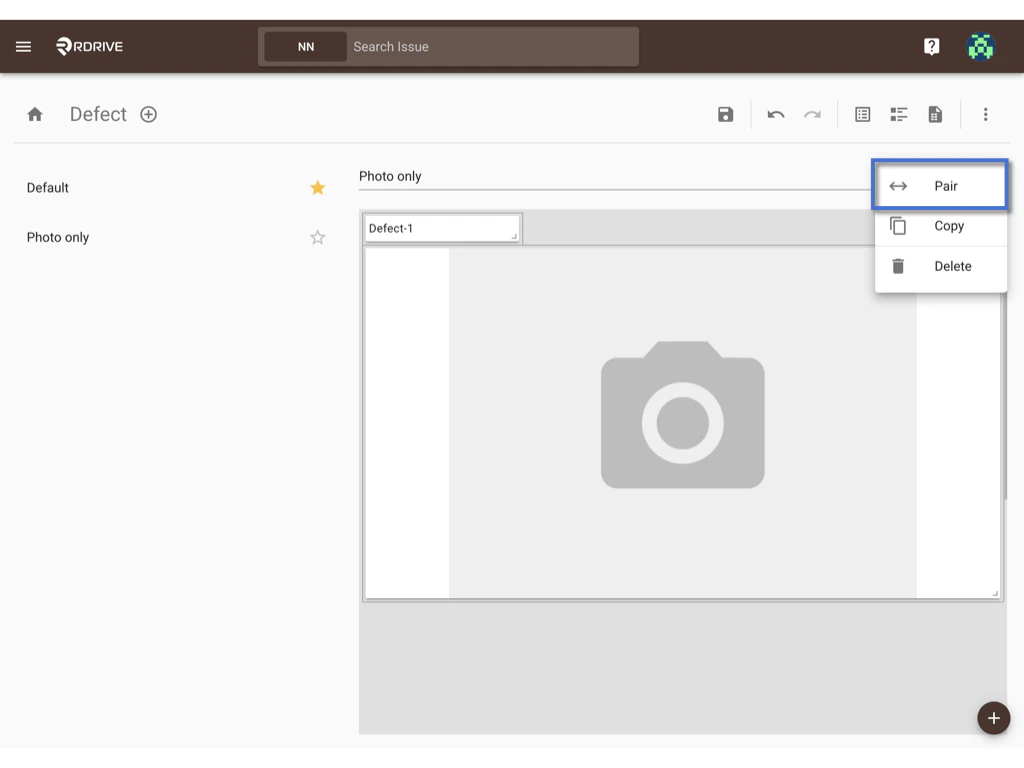Click the redo arrow icon
The height and width of the screenshot is (768, 1024).
pos(812,114)
